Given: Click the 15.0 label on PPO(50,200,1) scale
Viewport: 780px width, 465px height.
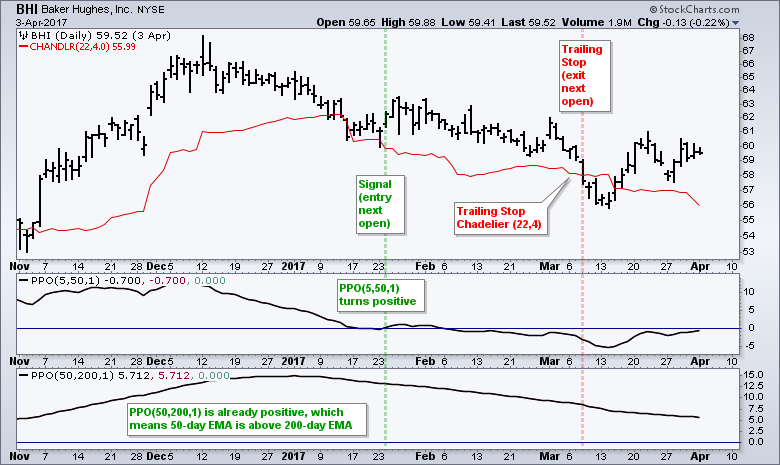Looking at the screenshot, I should click(753, 374).
